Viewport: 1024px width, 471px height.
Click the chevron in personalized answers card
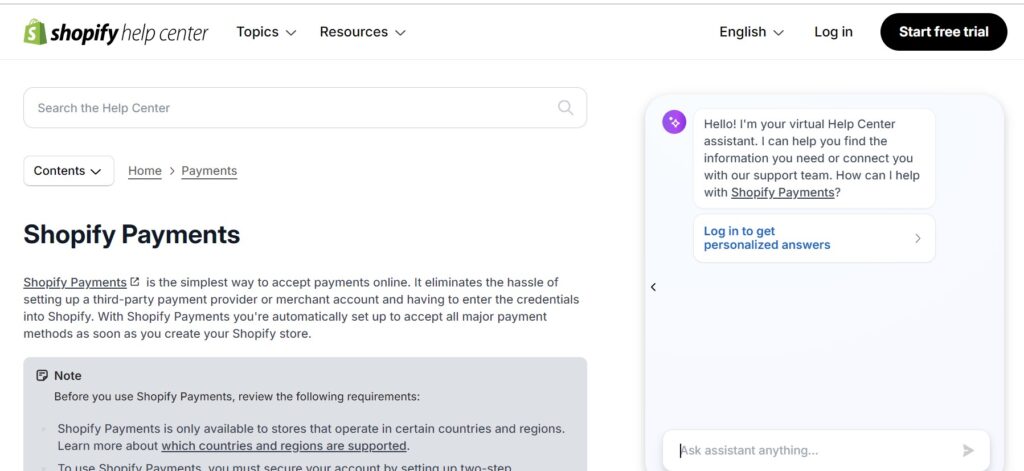tap(918, 238)
